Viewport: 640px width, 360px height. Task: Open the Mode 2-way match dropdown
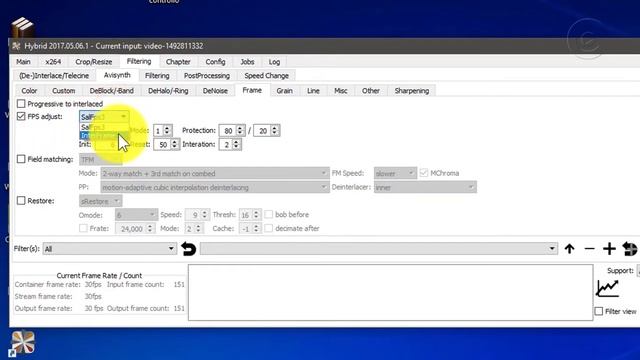(x=215, y=173)
